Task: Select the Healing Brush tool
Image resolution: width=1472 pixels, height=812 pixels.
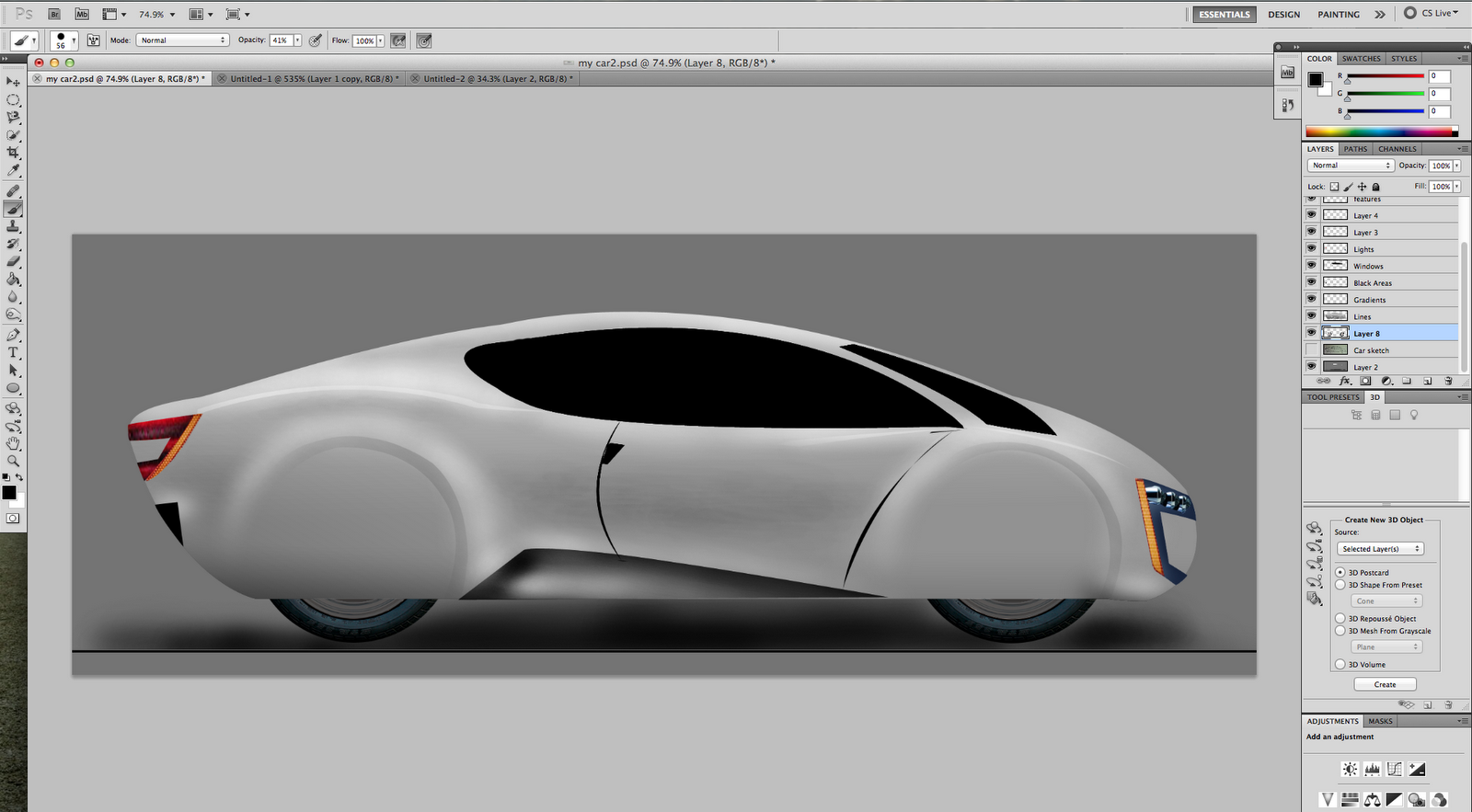Action: (x=13, y=191)
